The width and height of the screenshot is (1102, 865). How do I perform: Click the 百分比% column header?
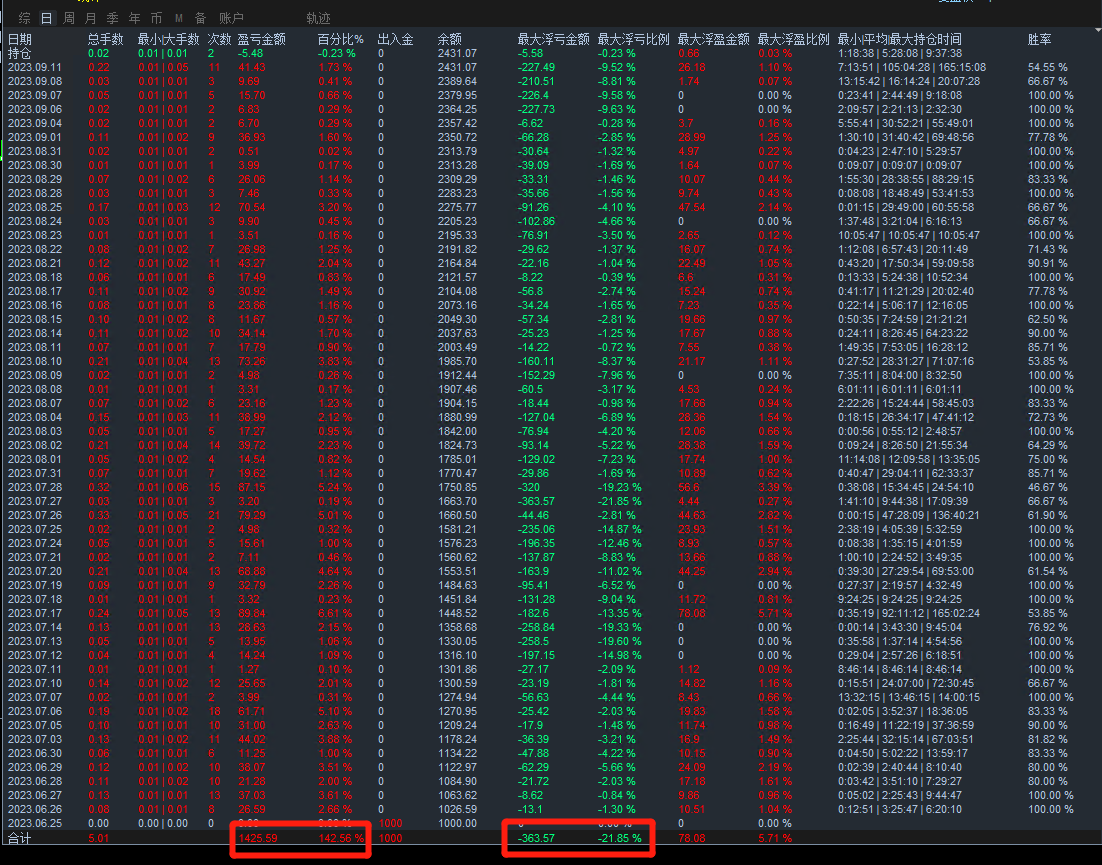[341, 39]
